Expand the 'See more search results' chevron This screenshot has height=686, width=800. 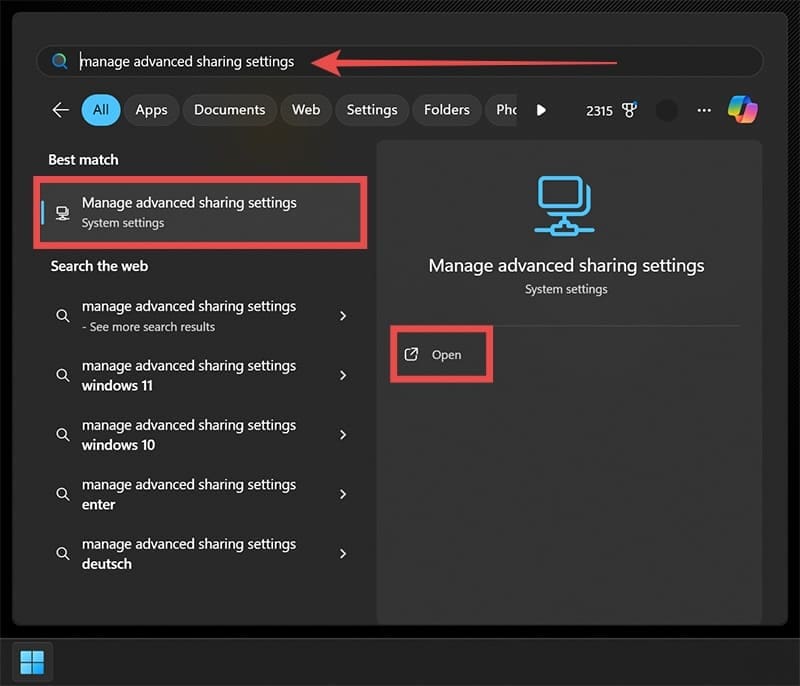(343, 316)
